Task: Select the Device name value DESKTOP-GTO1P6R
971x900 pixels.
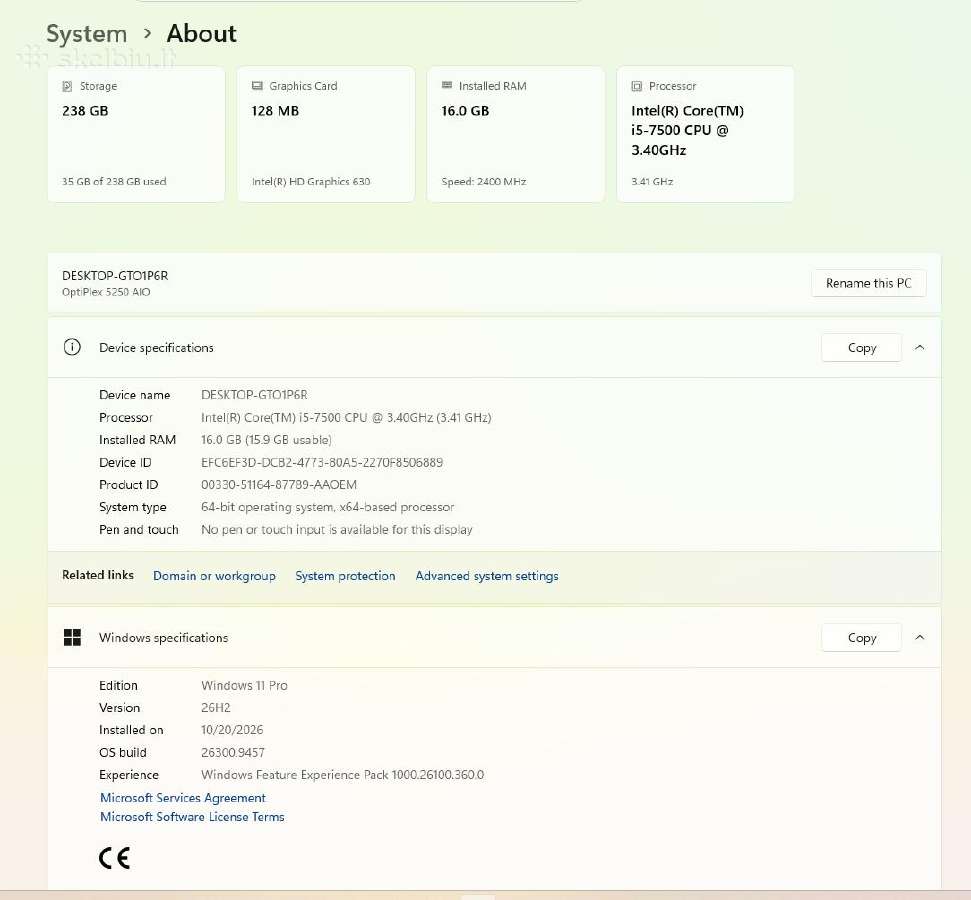Action: pos(254,395)
